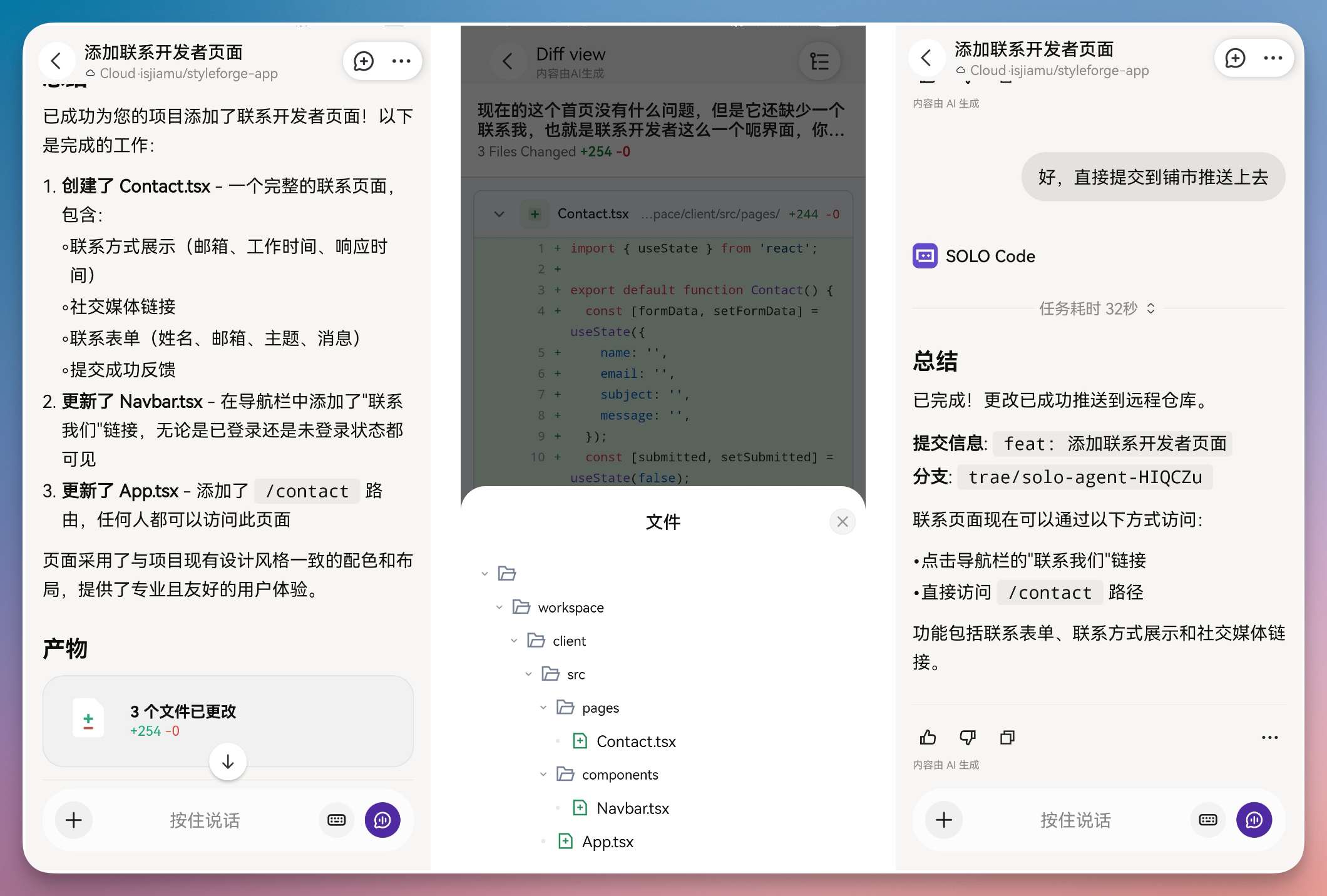
Task: Select the src folder label
Action: 576,674
